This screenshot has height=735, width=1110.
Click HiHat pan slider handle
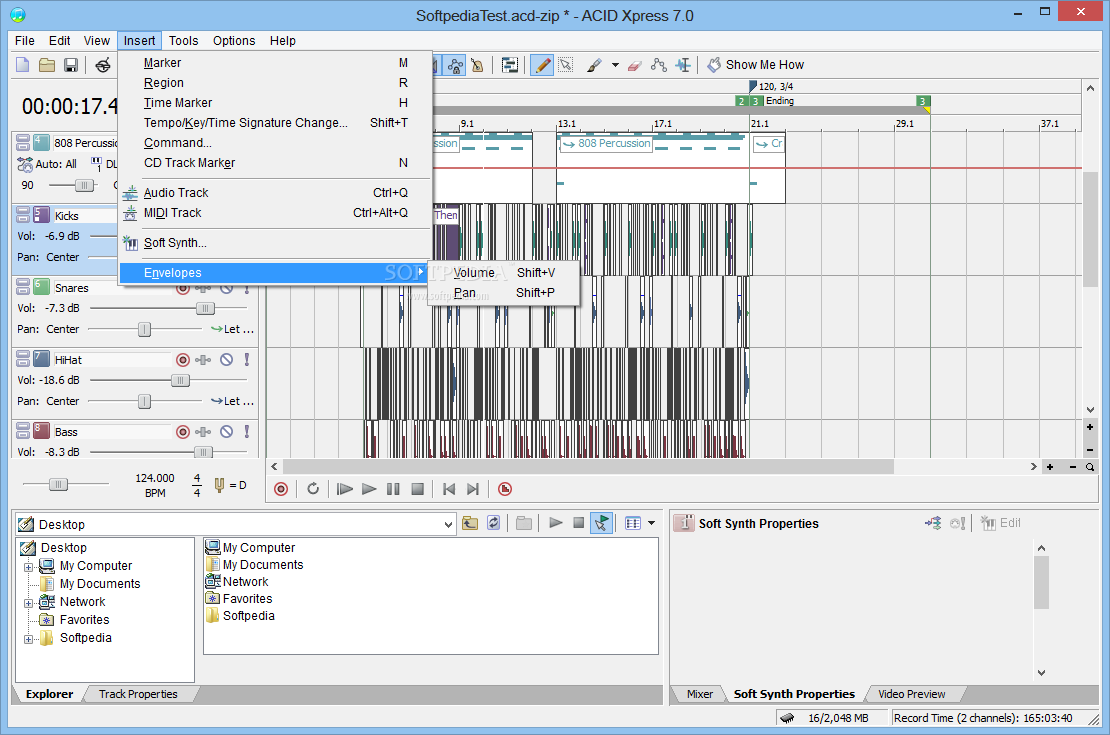tap(144, 401)
